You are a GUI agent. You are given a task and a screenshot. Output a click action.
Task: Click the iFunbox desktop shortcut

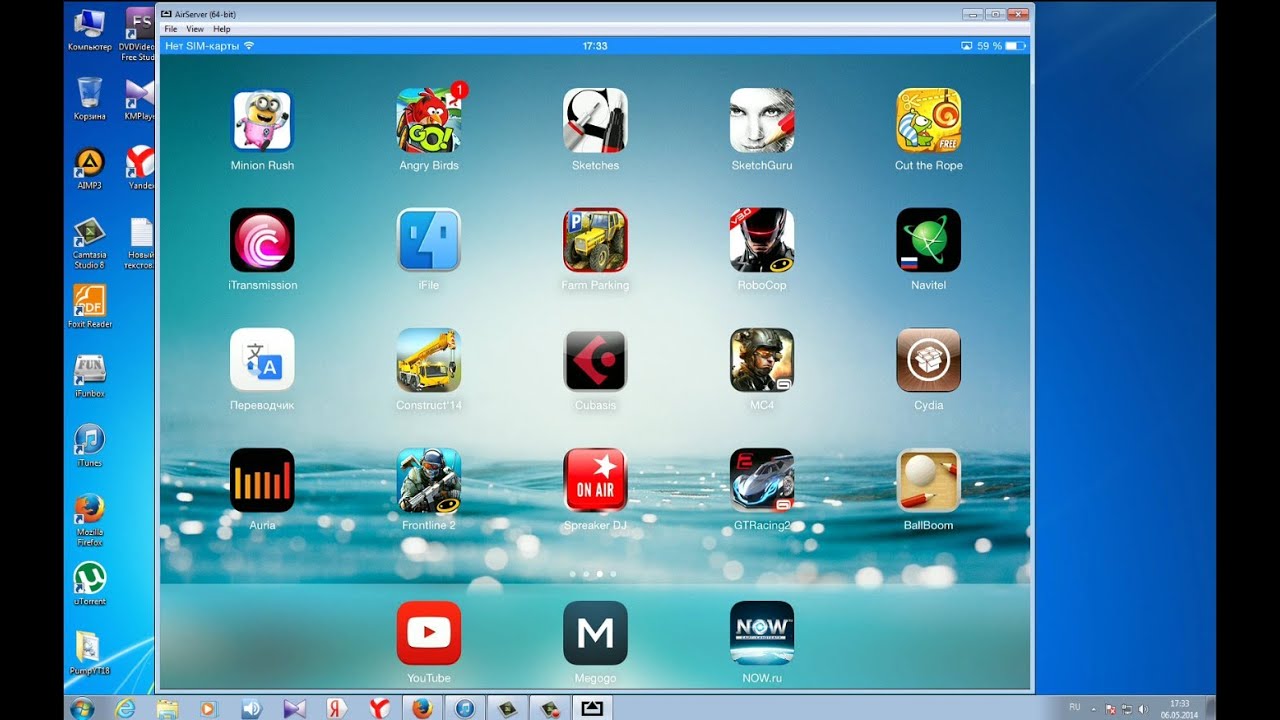coord(90,376)
